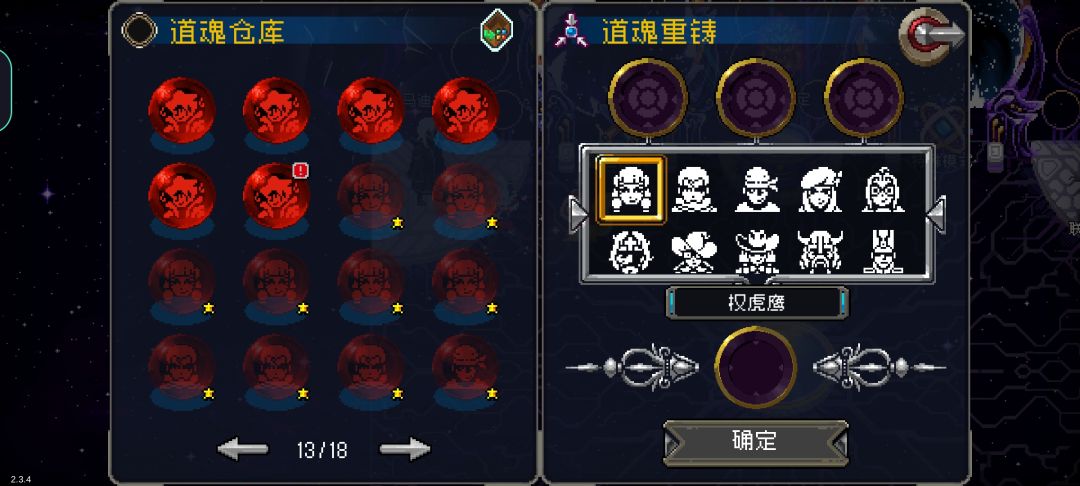Viewport: 1080px width, 486px height.
Task: Show previous character portraits with left triangle
Action: [x=577, y=215]
